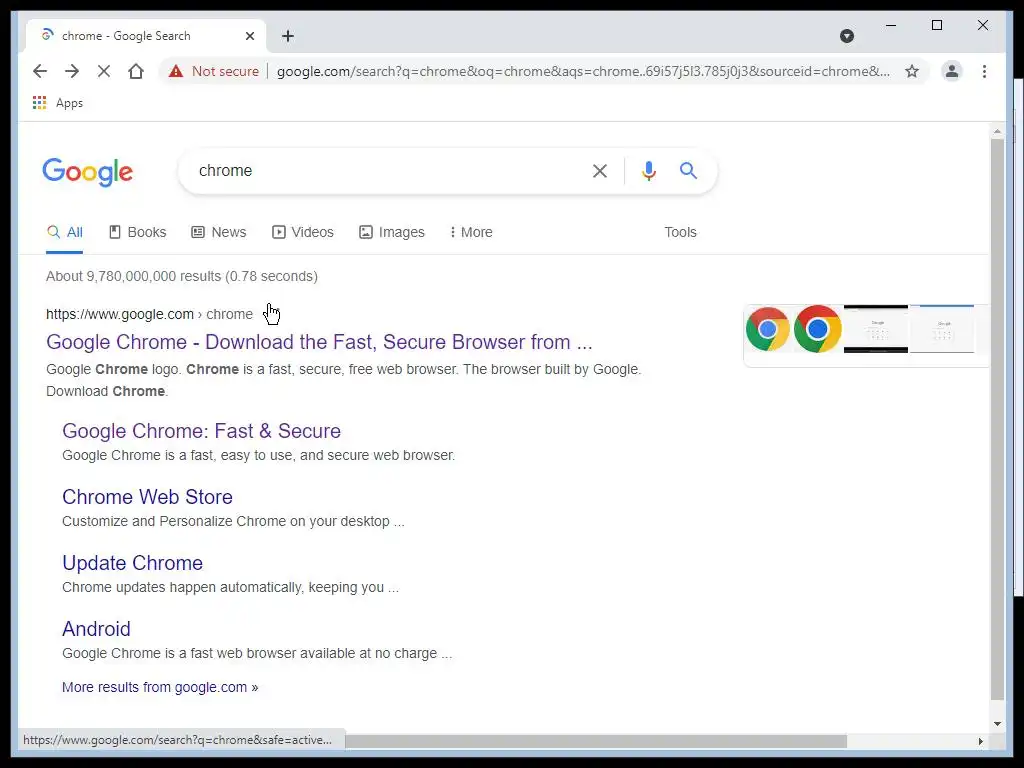Click the 'About 9,780,000,000 results' text
The image size is (1024, 768).
click(x=182, y=276)
